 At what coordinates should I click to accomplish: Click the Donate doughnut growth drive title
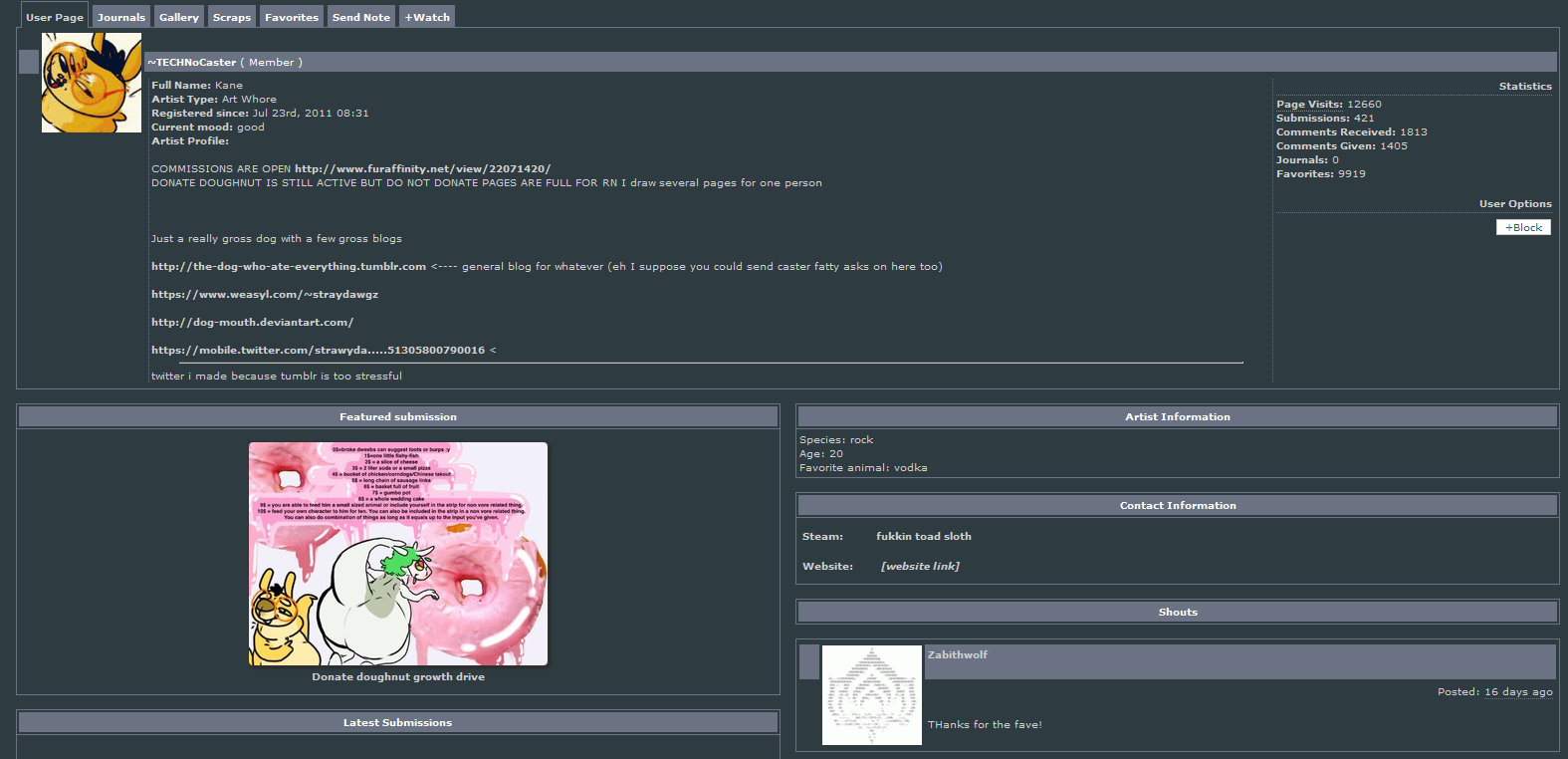pyautogui.click(x=398, y=677)
